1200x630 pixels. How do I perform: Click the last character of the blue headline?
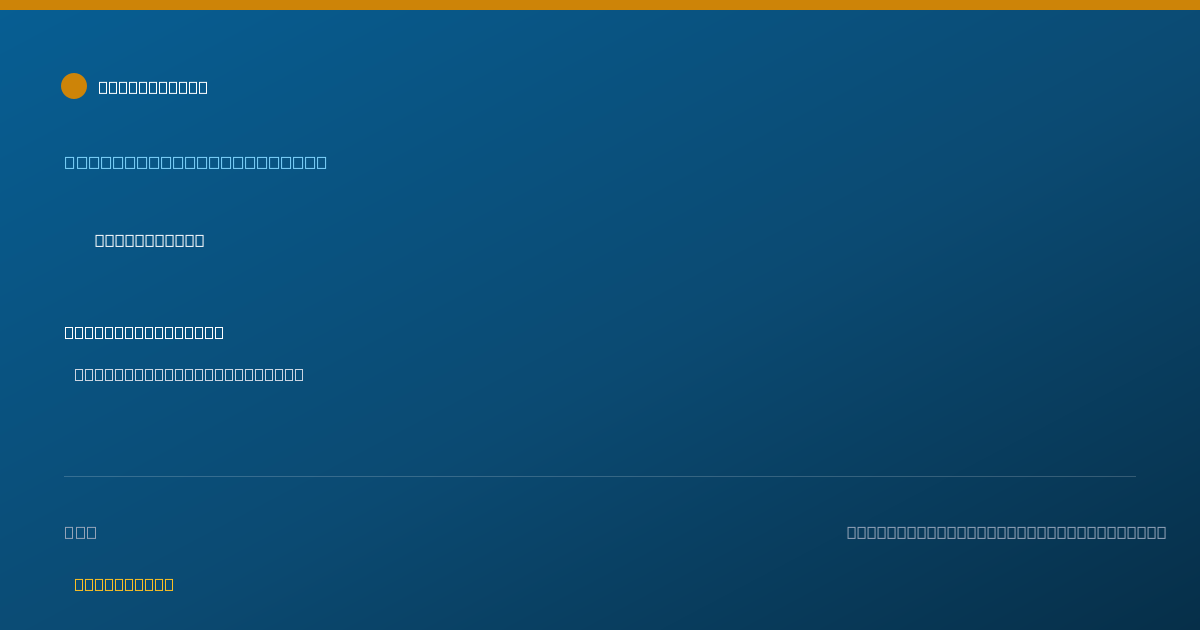(322, 162)
